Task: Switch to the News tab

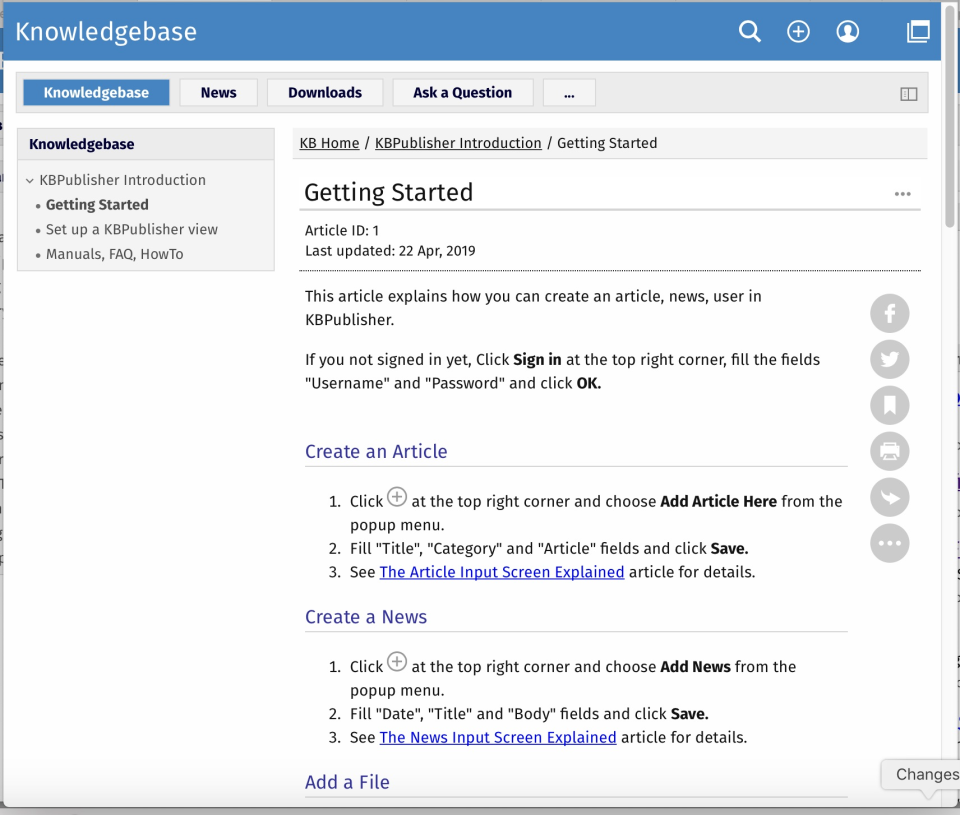Action: pos(218,92)
